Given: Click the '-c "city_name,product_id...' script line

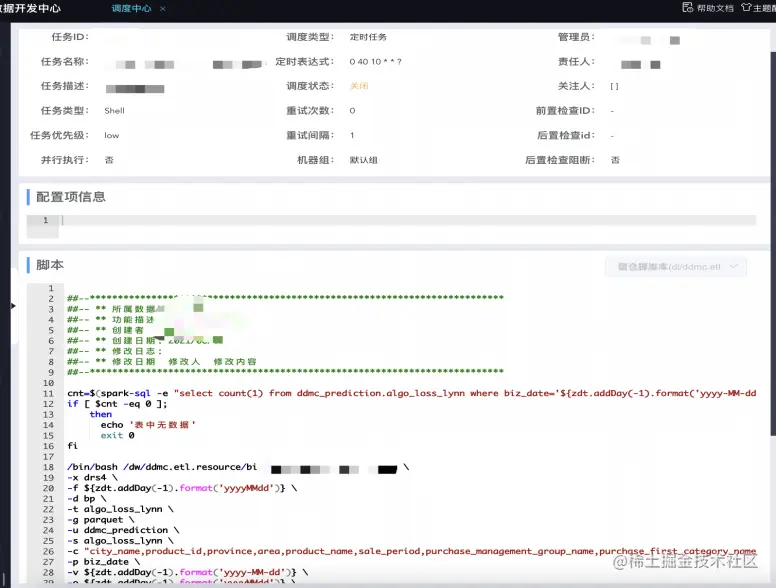Looking at the screenshot, I should [412, 551].
